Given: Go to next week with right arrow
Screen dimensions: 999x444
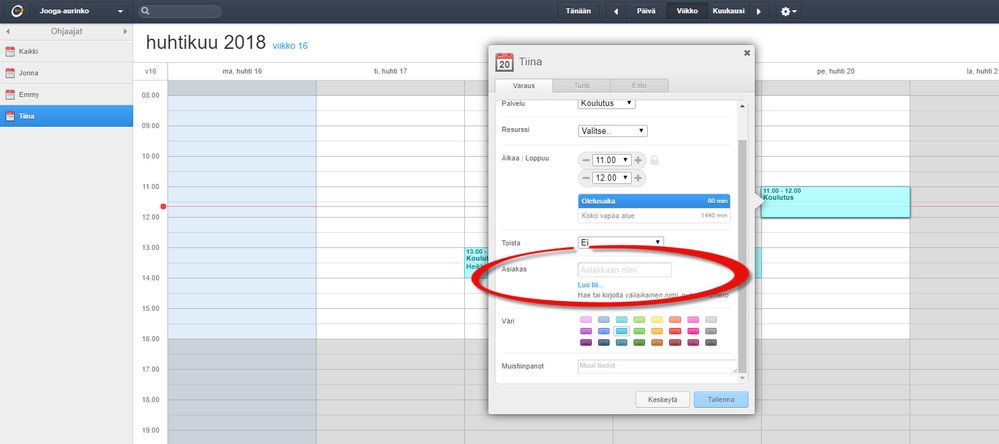Looking at the screenshot, I should [759, 11].
